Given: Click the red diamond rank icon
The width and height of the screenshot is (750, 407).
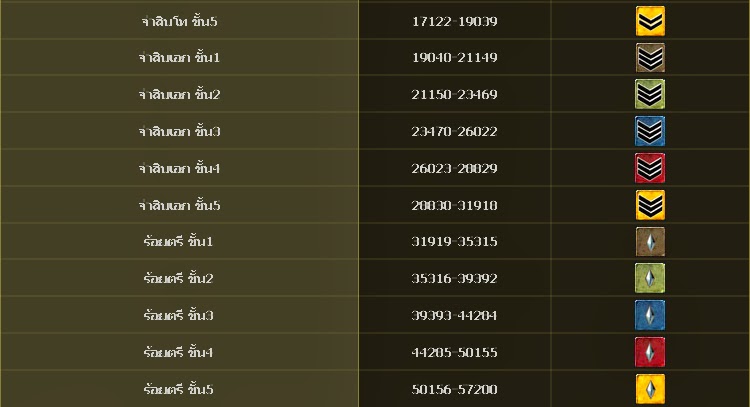Looking at the screenshot, I should pyautogui.click(x=650, y=352).
